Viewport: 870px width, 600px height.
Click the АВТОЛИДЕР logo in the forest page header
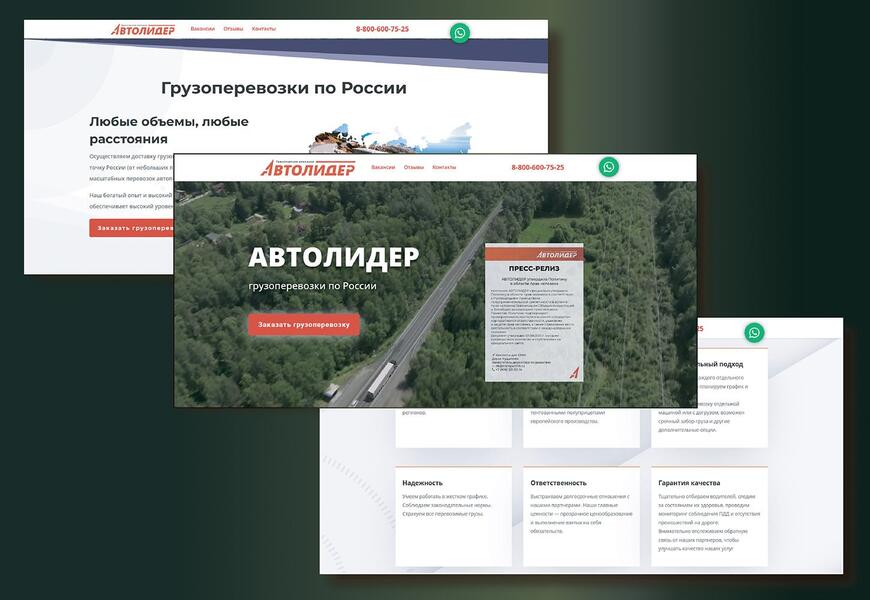tap(308, 168)
